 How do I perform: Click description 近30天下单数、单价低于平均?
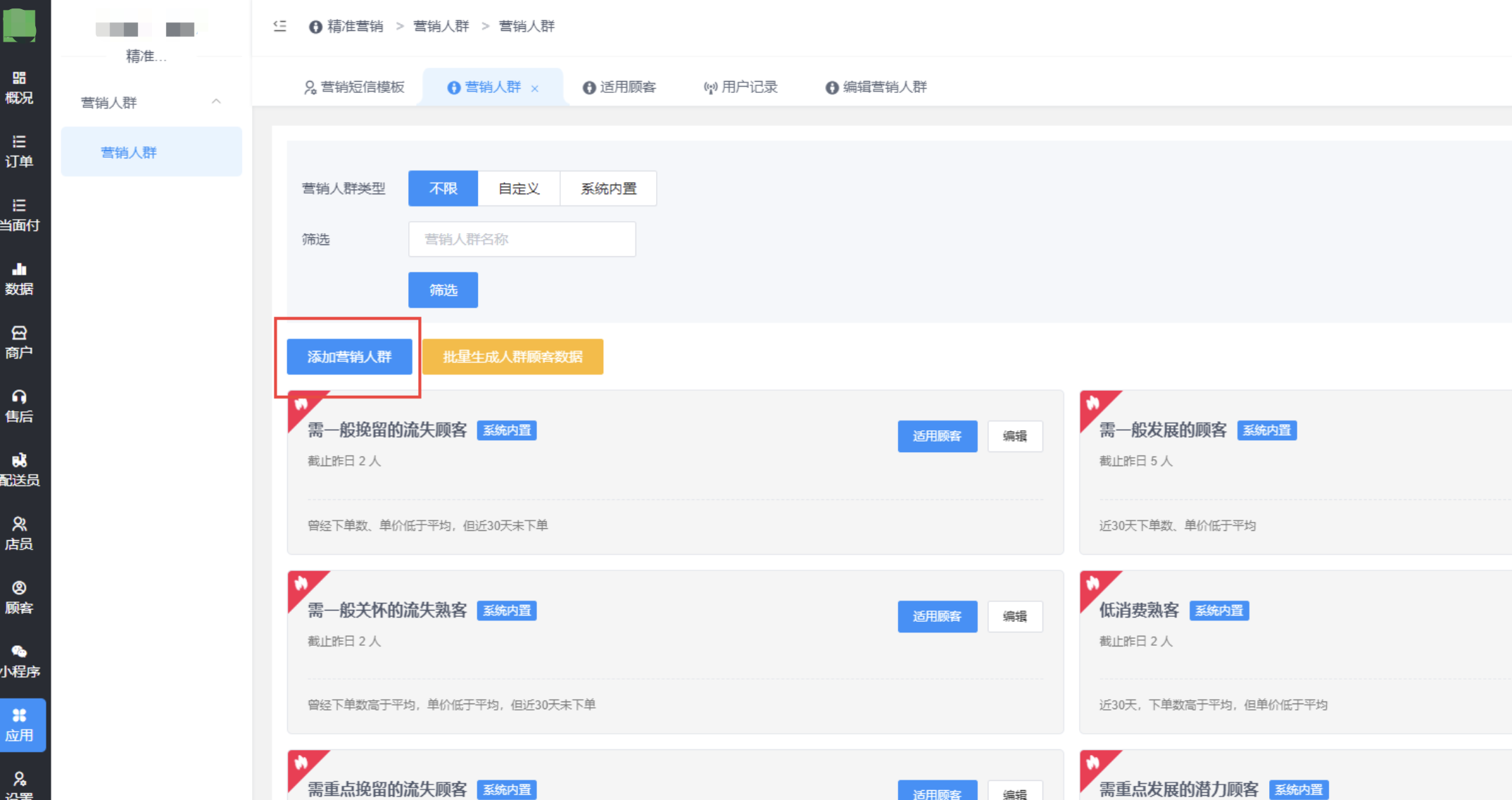[1178, 525]
